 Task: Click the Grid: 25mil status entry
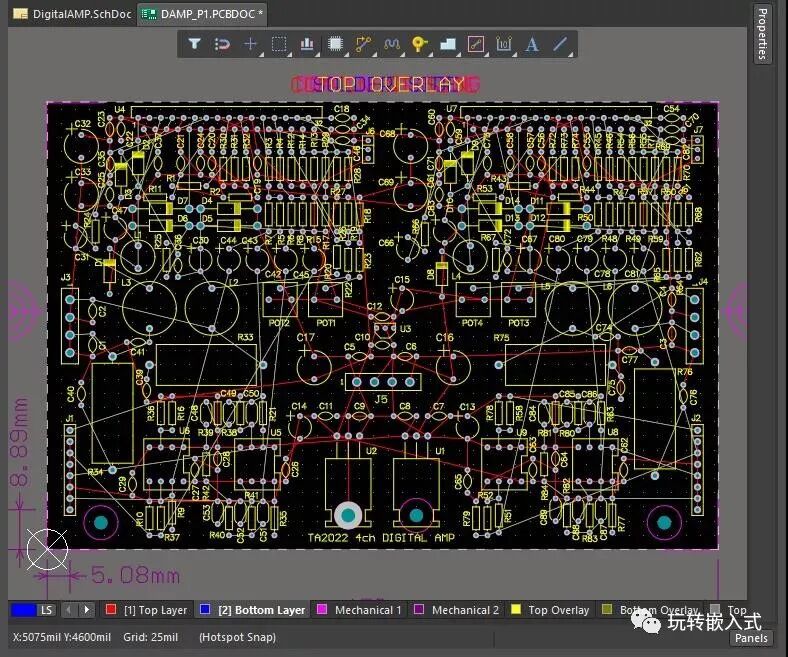click(150, 637)
